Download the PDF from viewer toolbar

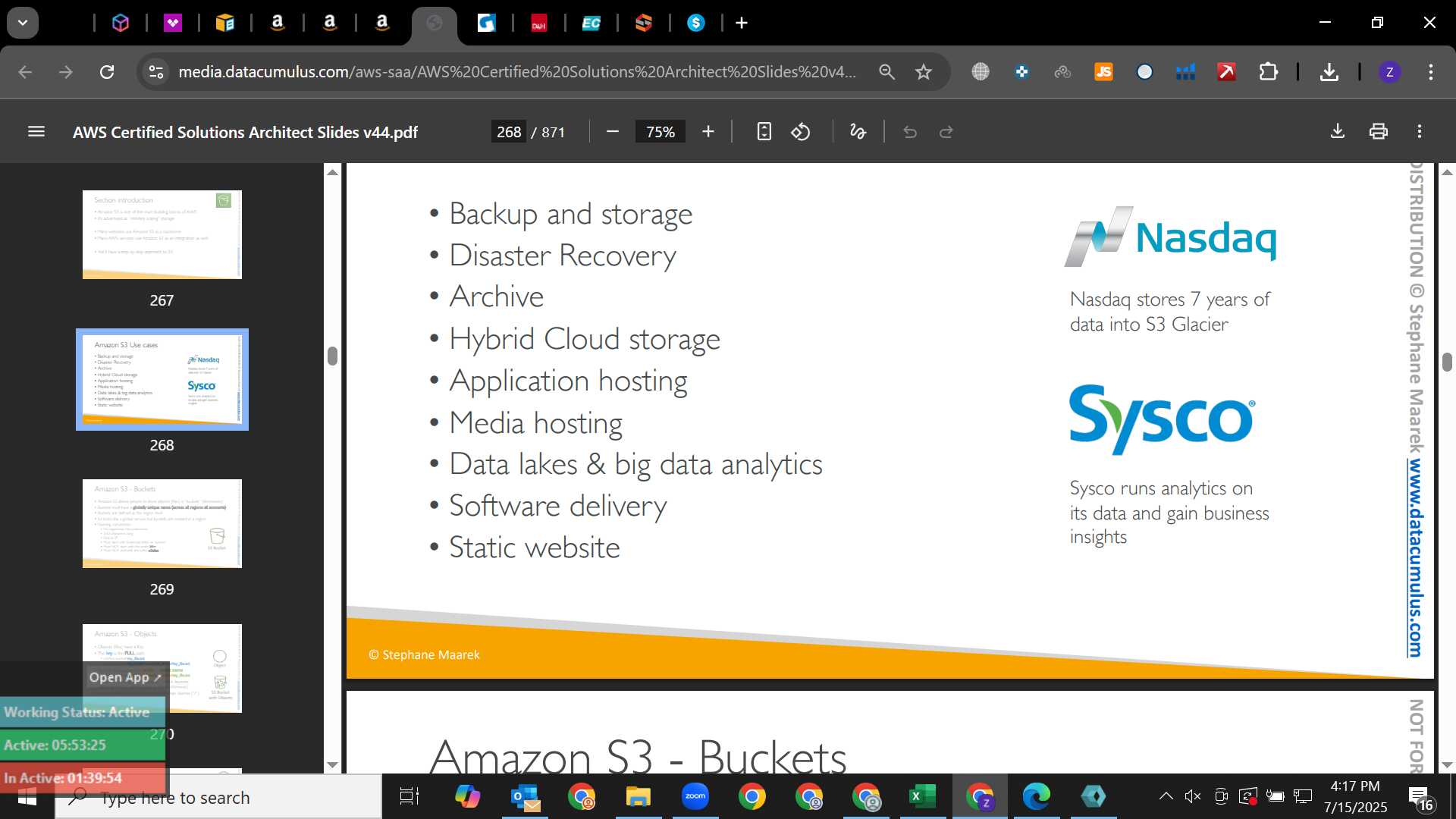(x=1338, y=132)
